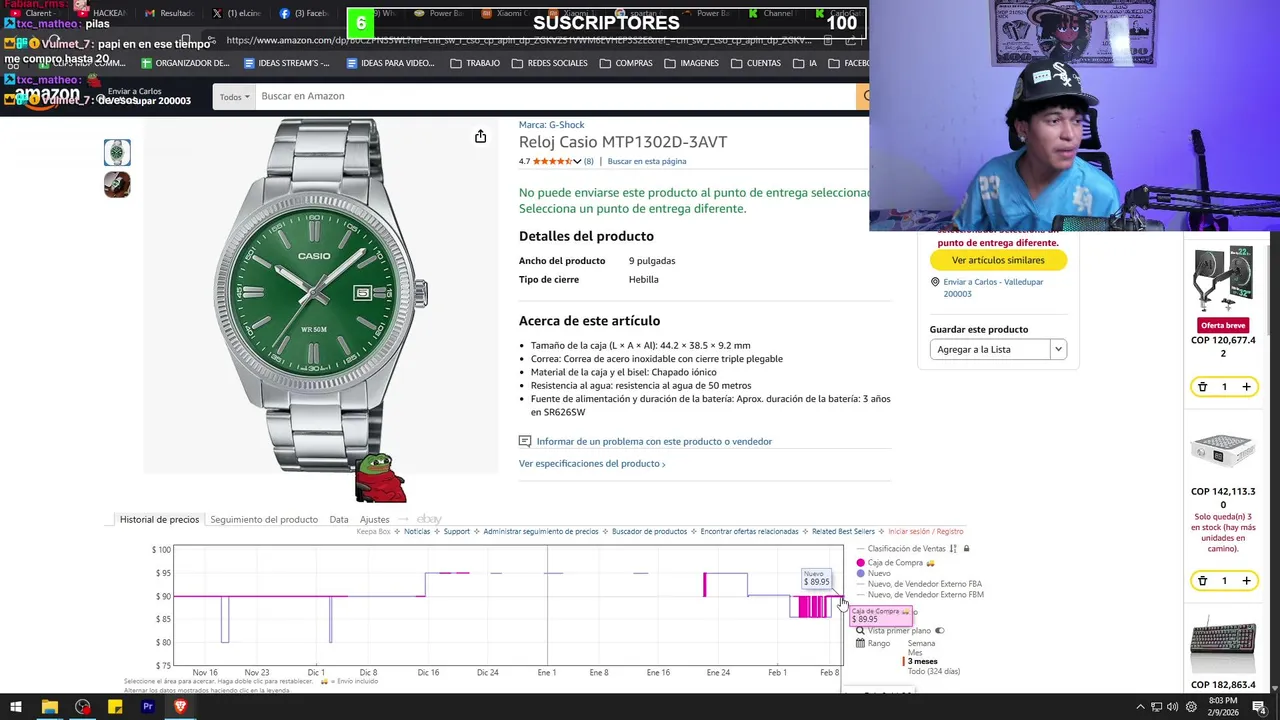The image size is (1280, 720).
Task: Open Brave browser taskbar icon
Action: tap(180, 707)
